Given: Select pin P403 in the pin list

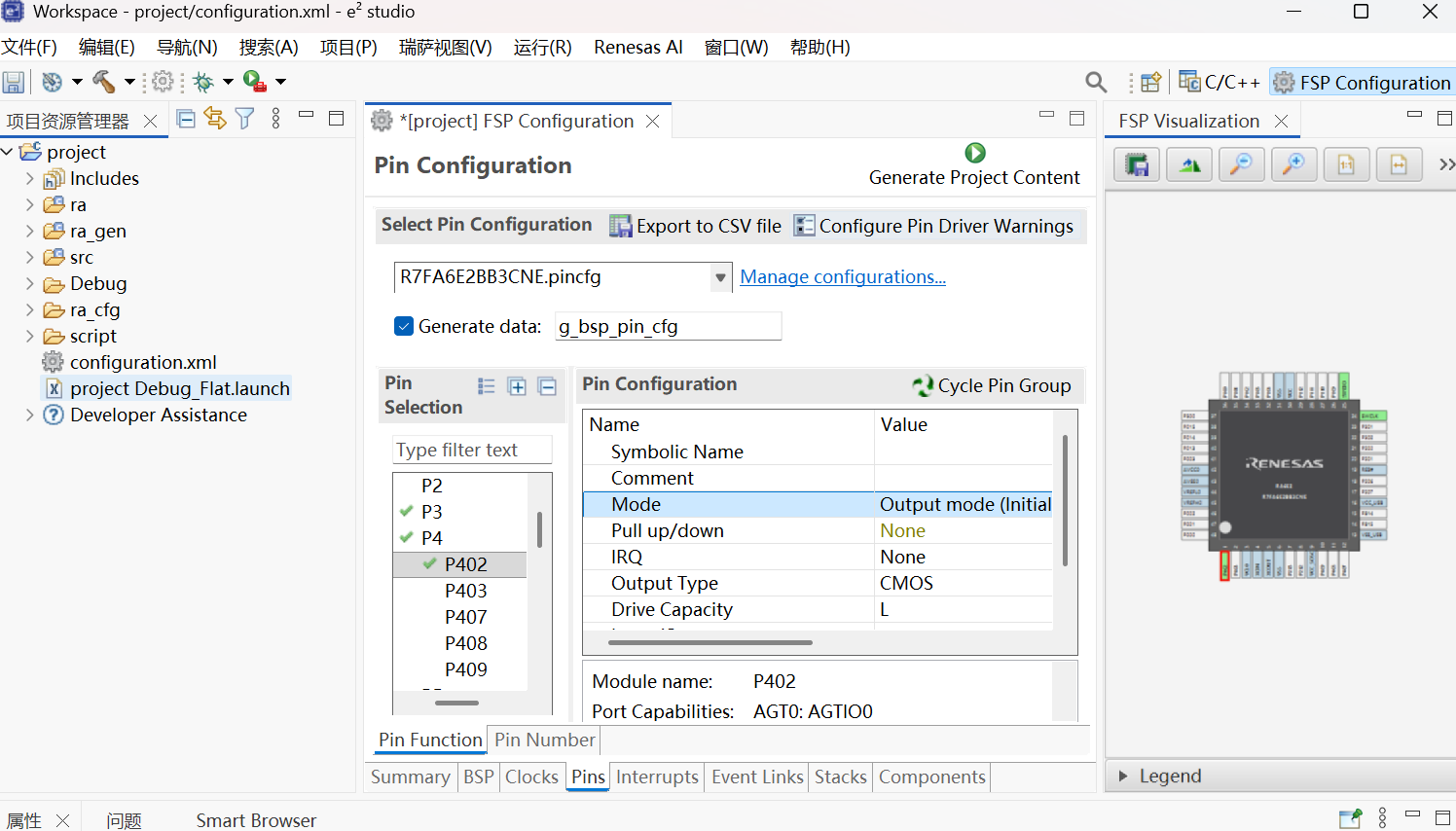Looking at the screenshot, I should [x=465, y=591].
